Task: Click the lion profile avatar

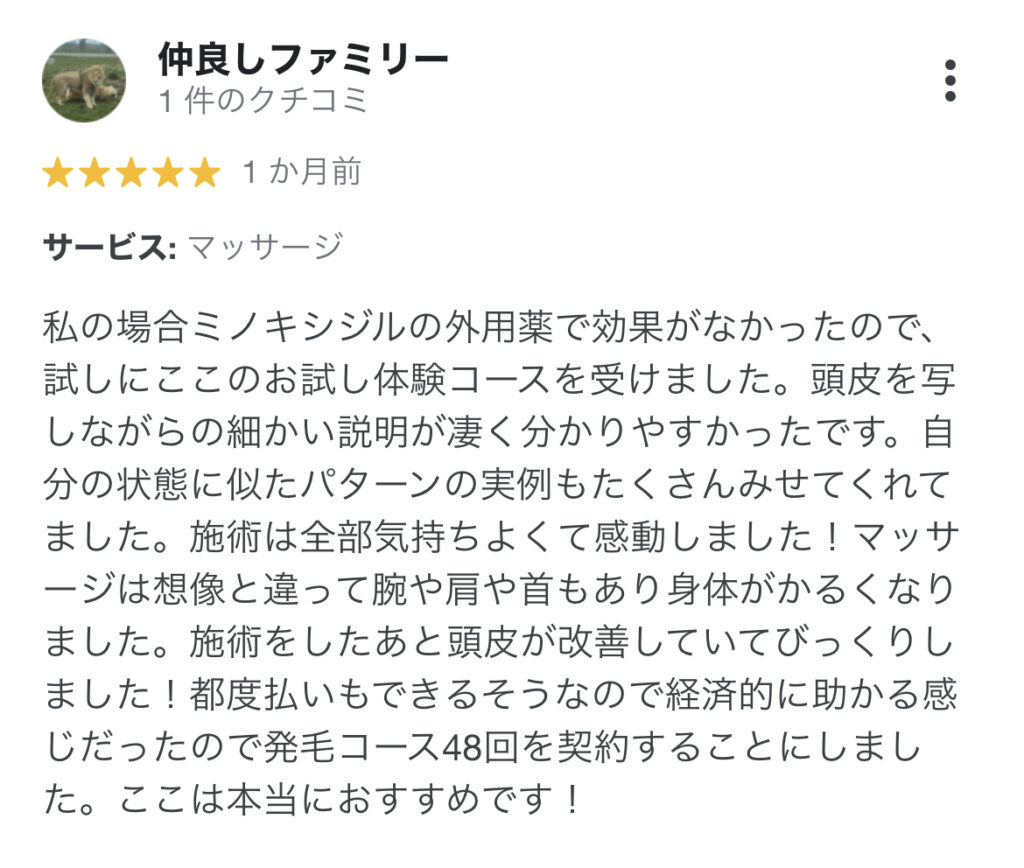Action: pos(84,80)
